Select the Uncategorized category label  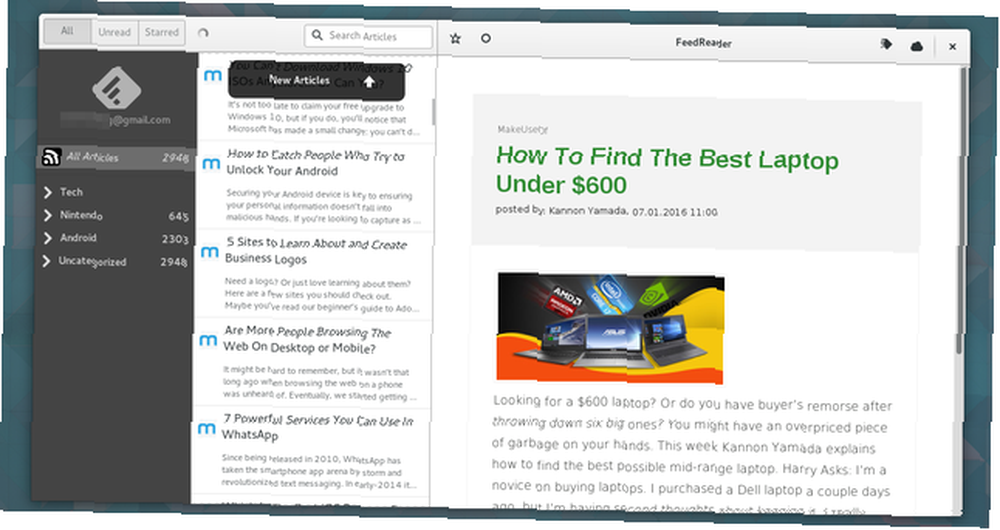point(92,261)
